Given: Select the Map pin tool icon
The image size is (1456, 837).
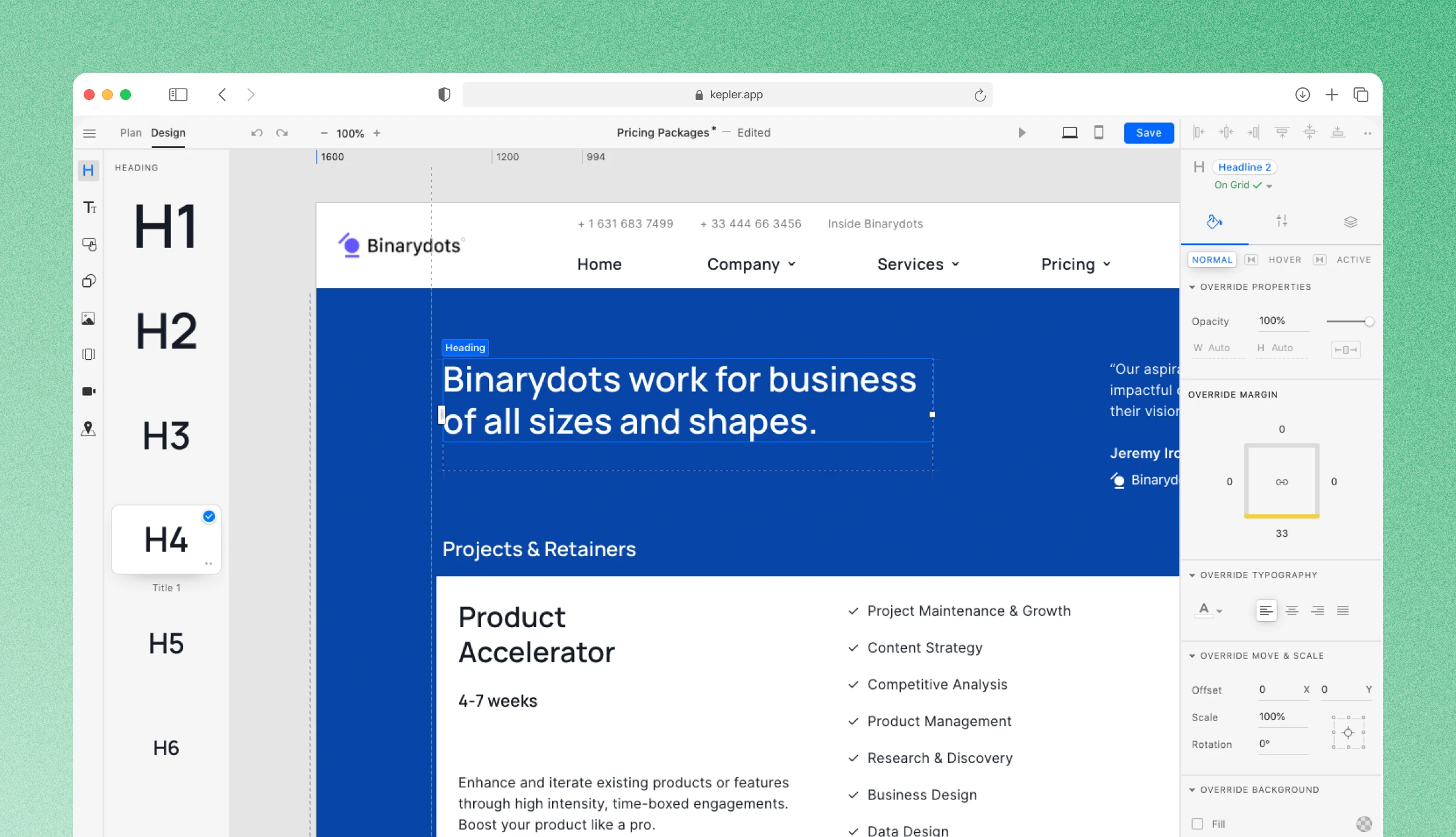Looking at the screenshot, I should coord(89,429).
